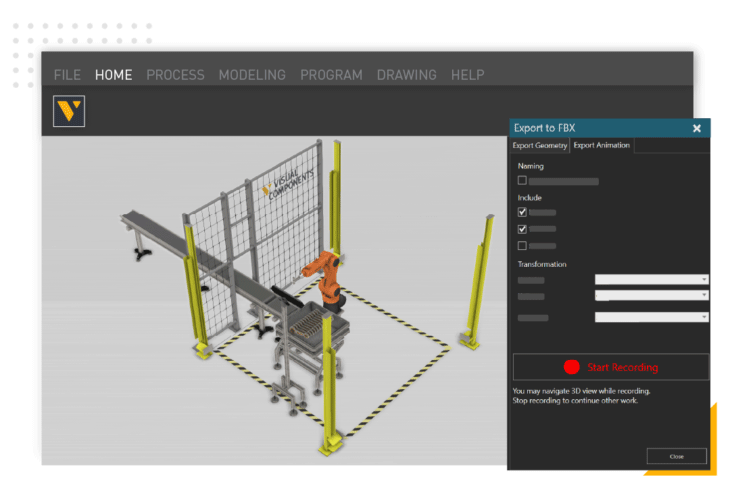730x481 pixels.
Task: Click the red record circle icon
Action: 571,367
